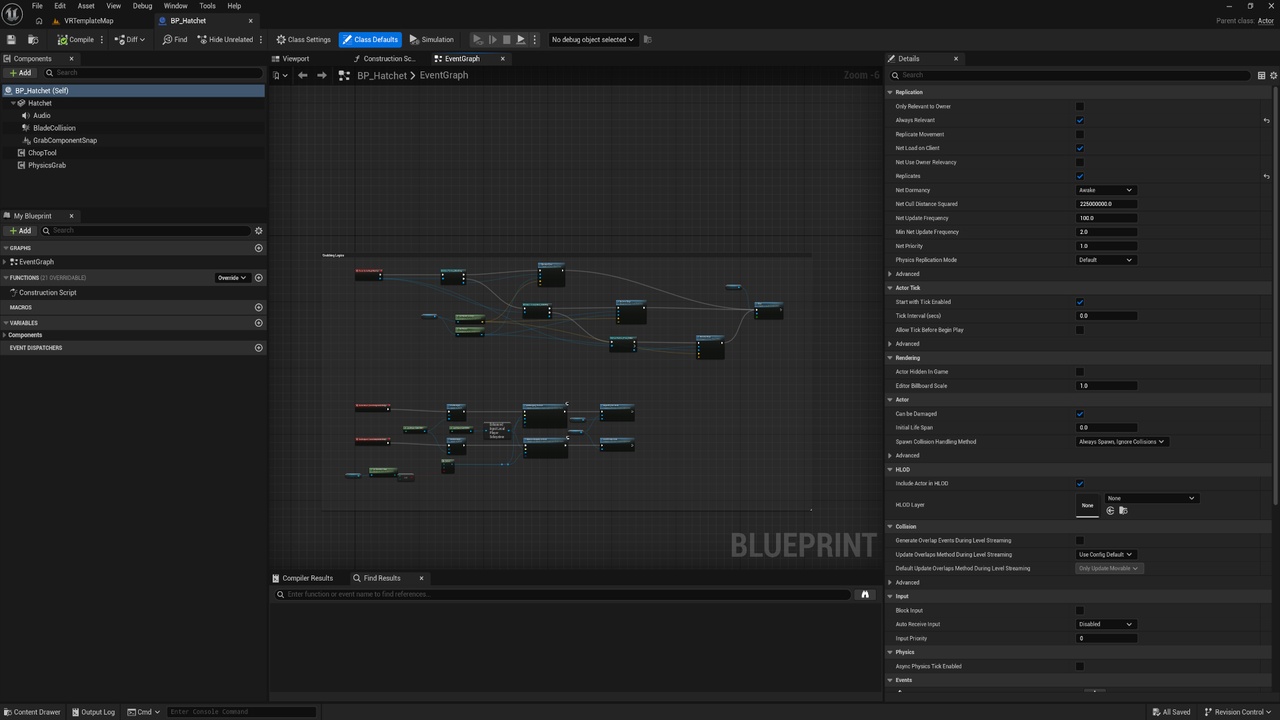Click the Net Cull Distance Squared field

coord(1106,204)
